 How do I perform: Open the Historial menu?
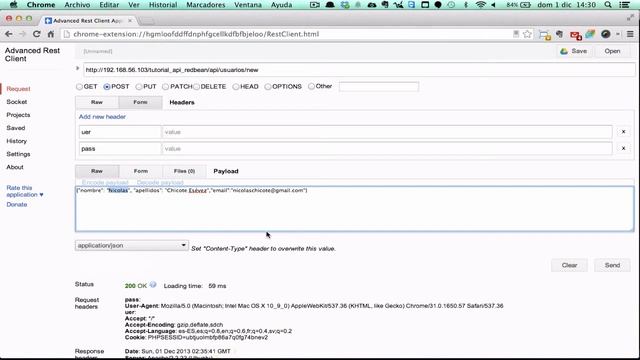(162, 5)
